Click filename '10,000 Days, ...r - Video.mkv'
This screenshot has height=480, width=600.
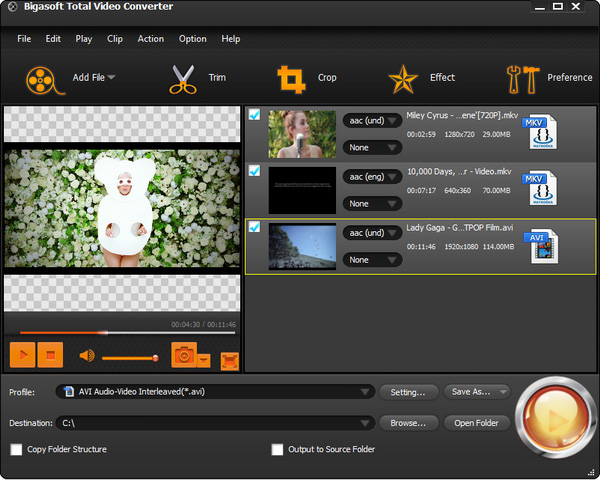pos(459,171)
